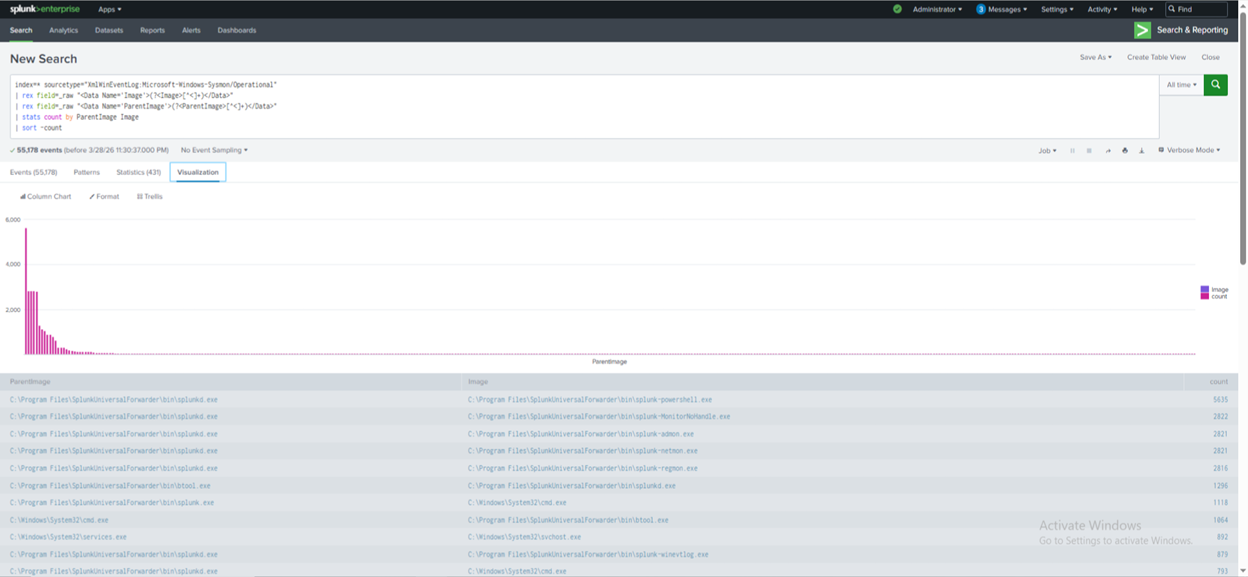Click the splunk-netmon.exe Image cell
Viewport: 1248px width, 577px height.
(582, 451)
